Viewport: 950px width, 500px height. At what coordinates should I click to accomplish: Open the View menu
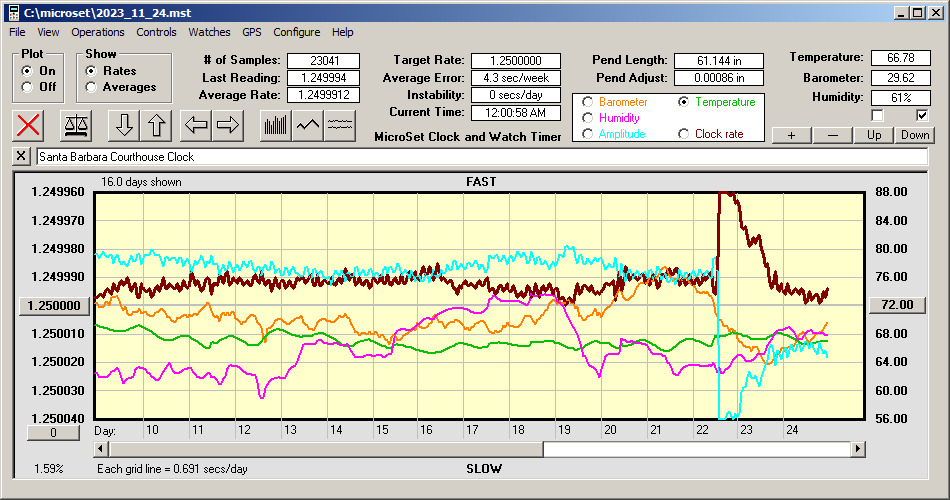pos(48,32)
